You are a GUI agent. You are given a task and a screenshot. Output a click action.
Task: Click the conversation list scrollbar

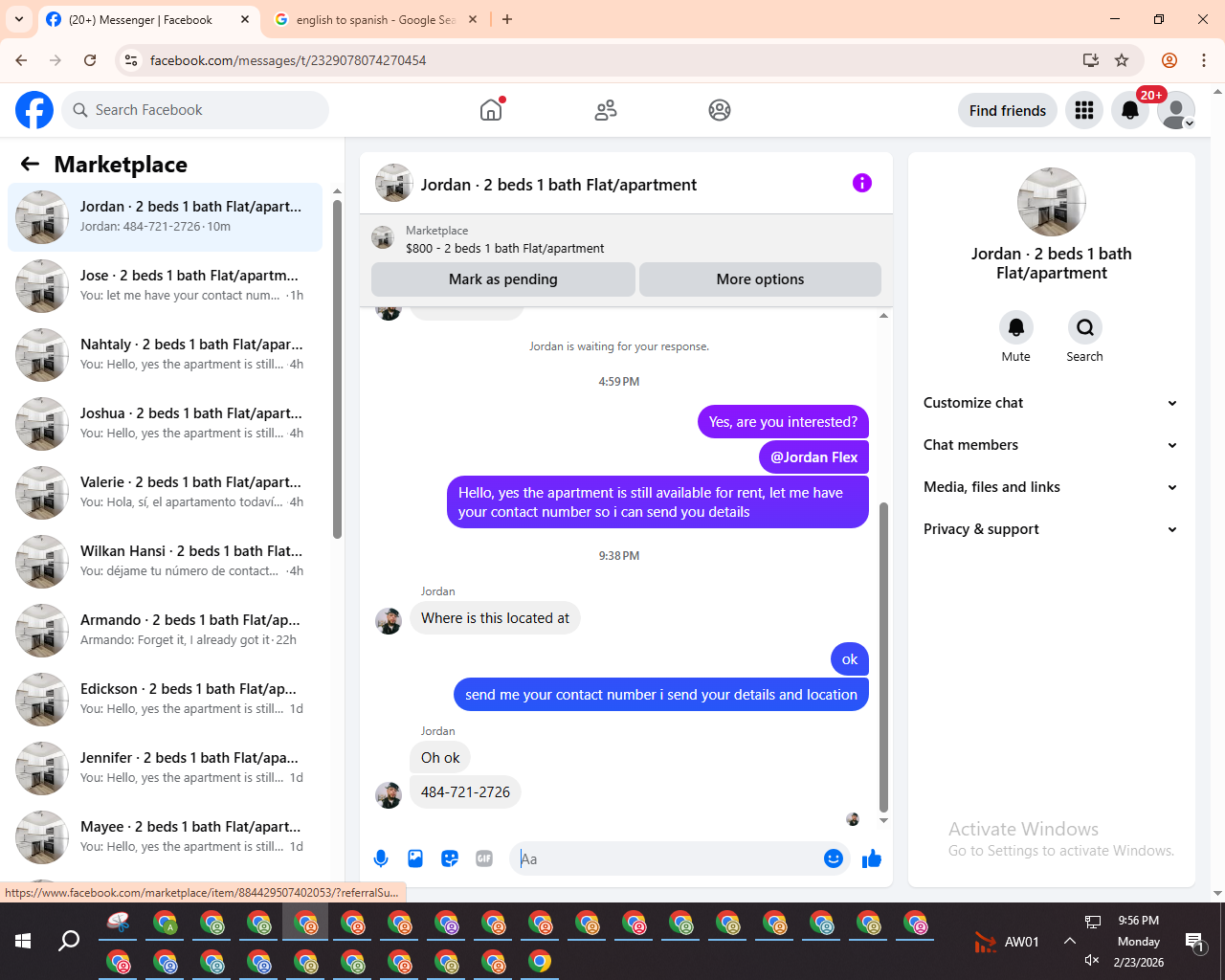click(x=337, y=369)
